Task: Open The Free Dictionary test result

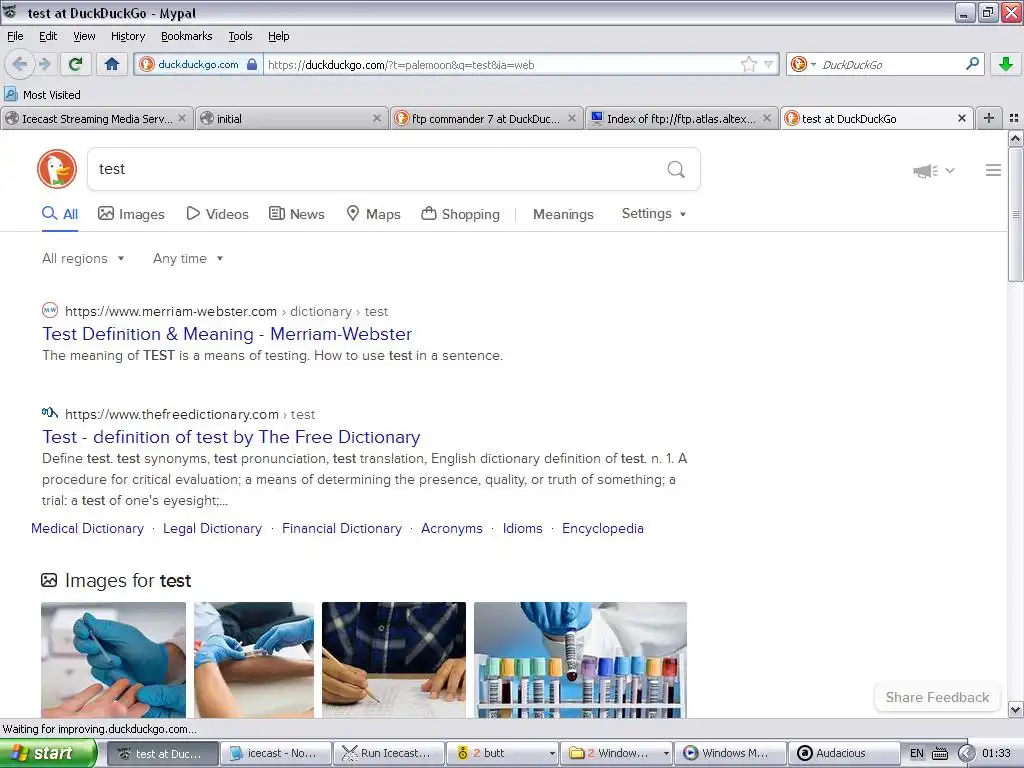Action: 231,437
